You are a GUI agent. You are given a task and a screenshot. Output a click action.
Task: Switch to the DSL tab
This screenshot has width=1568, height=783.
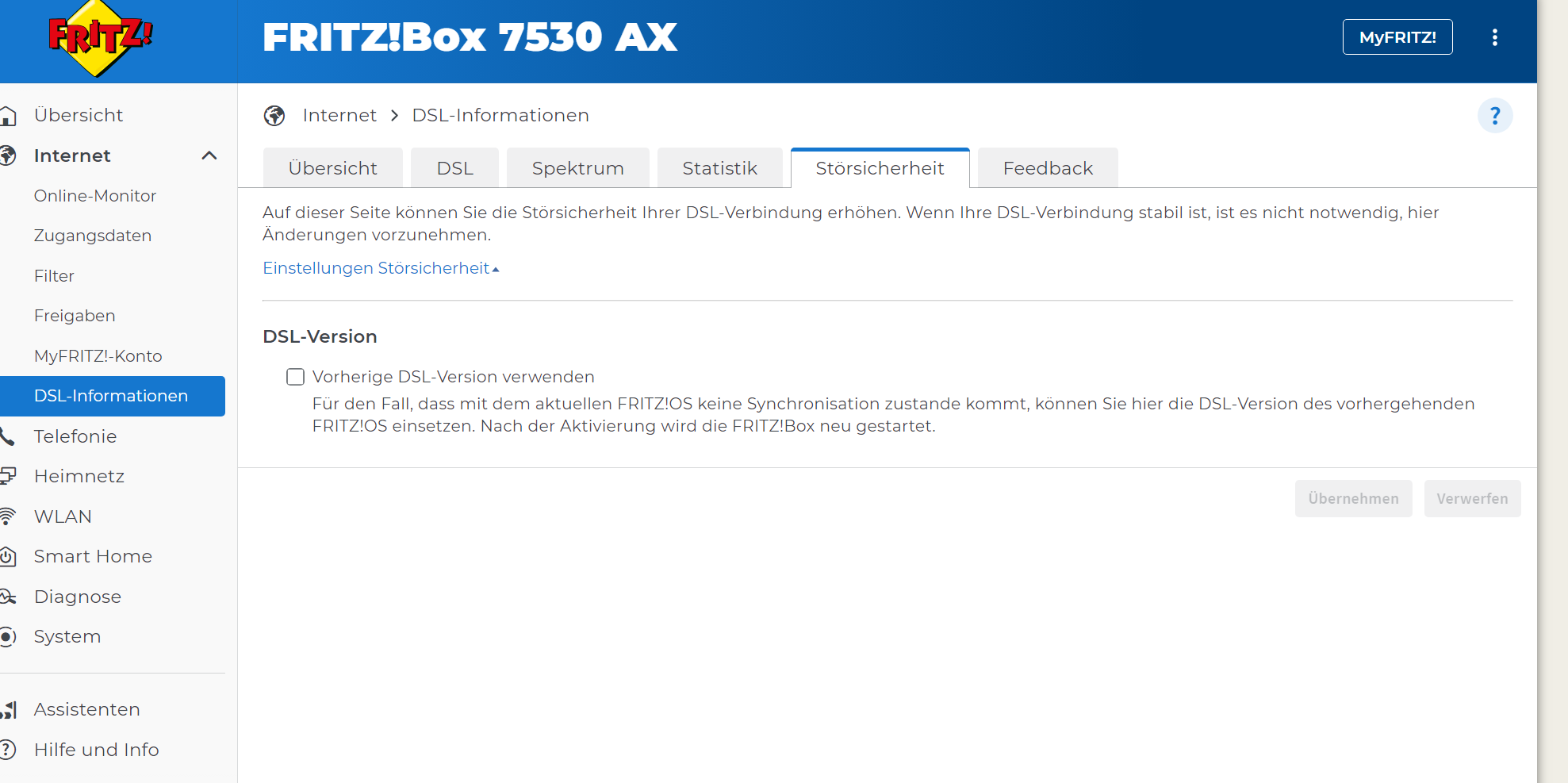[455, 168]
